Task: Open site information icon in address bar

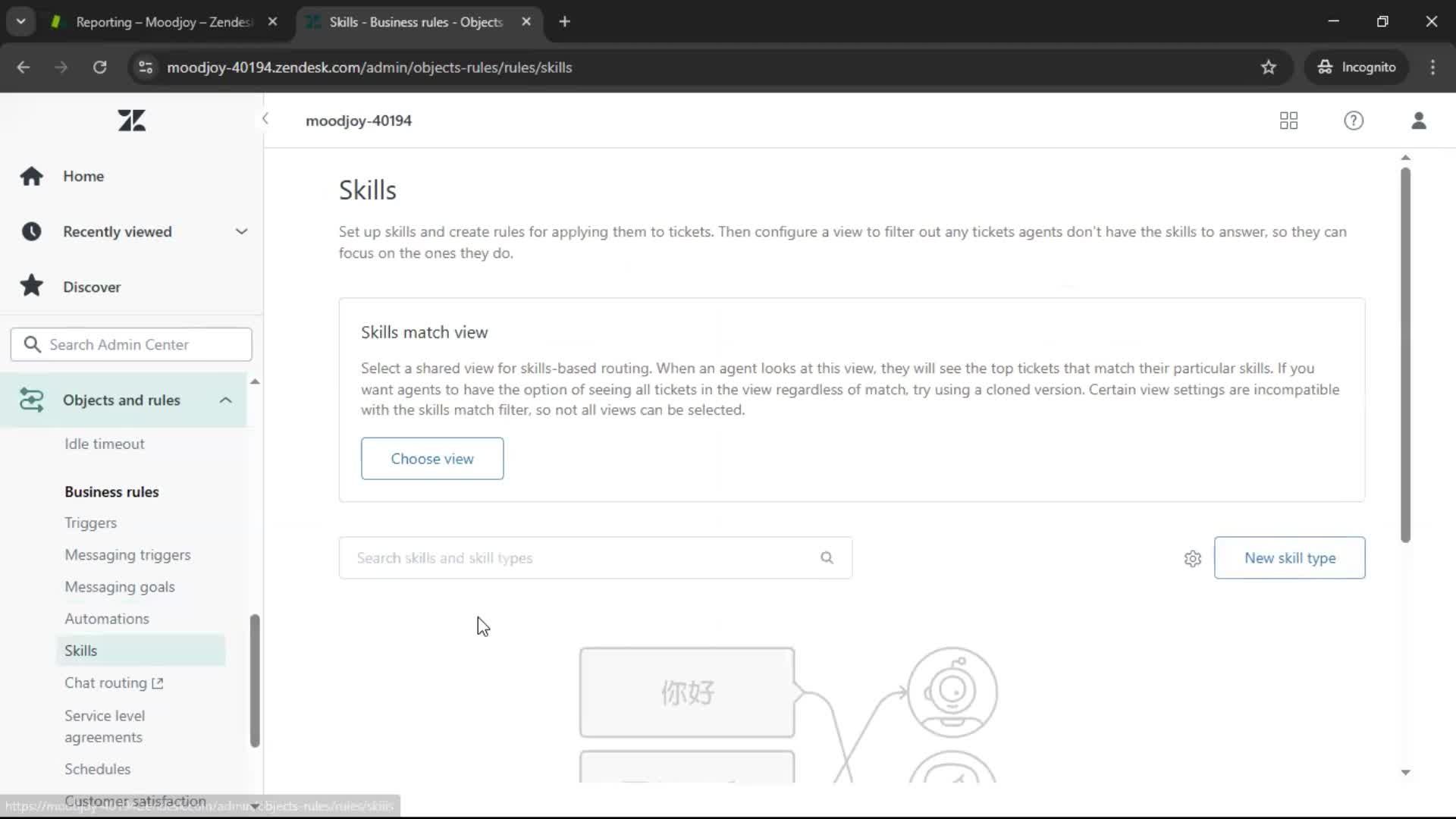Action: [x=145, y=67]
